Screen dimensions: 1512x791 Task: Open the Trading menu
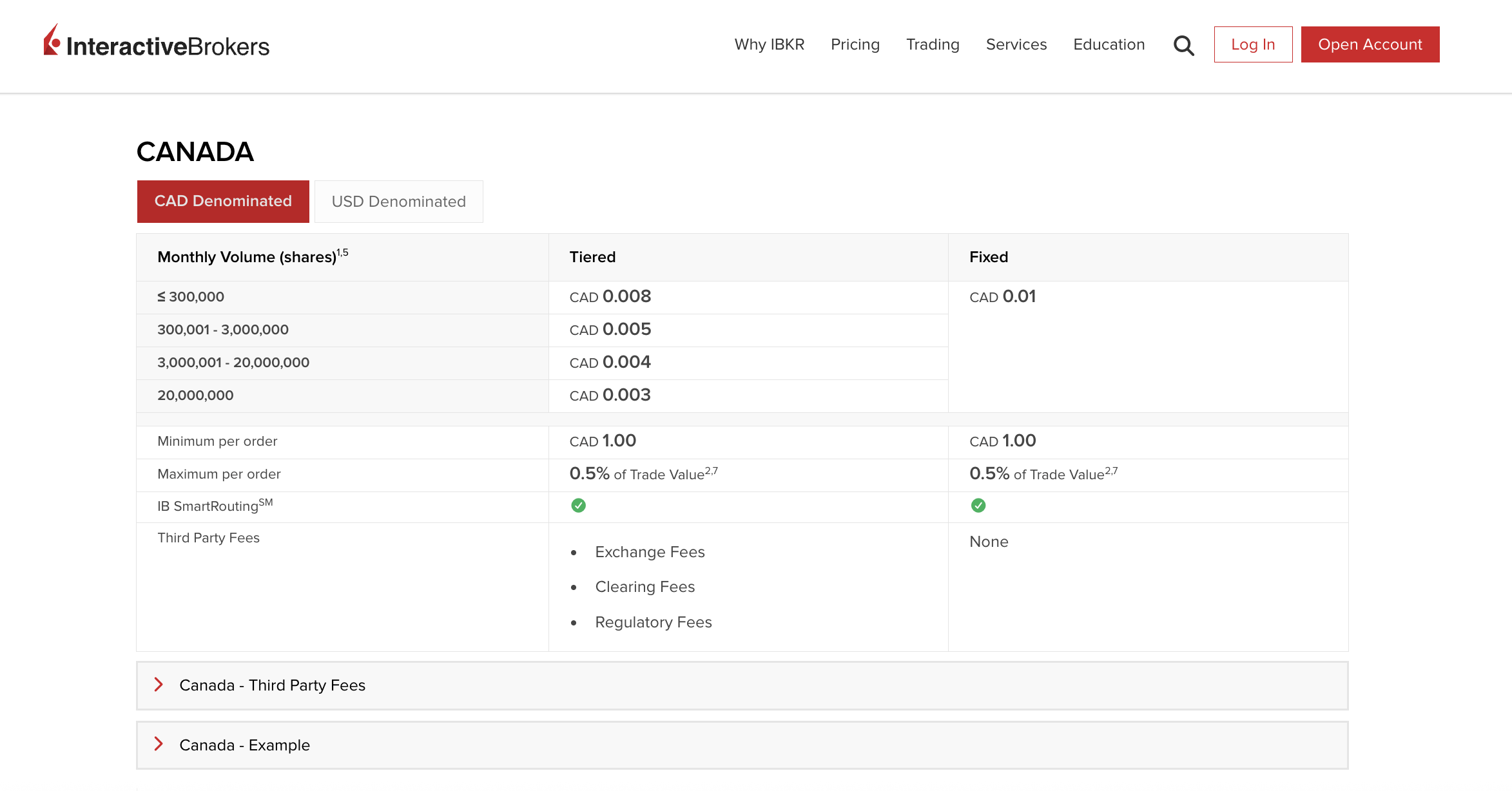pyautogui.click(x=933, y=44)
